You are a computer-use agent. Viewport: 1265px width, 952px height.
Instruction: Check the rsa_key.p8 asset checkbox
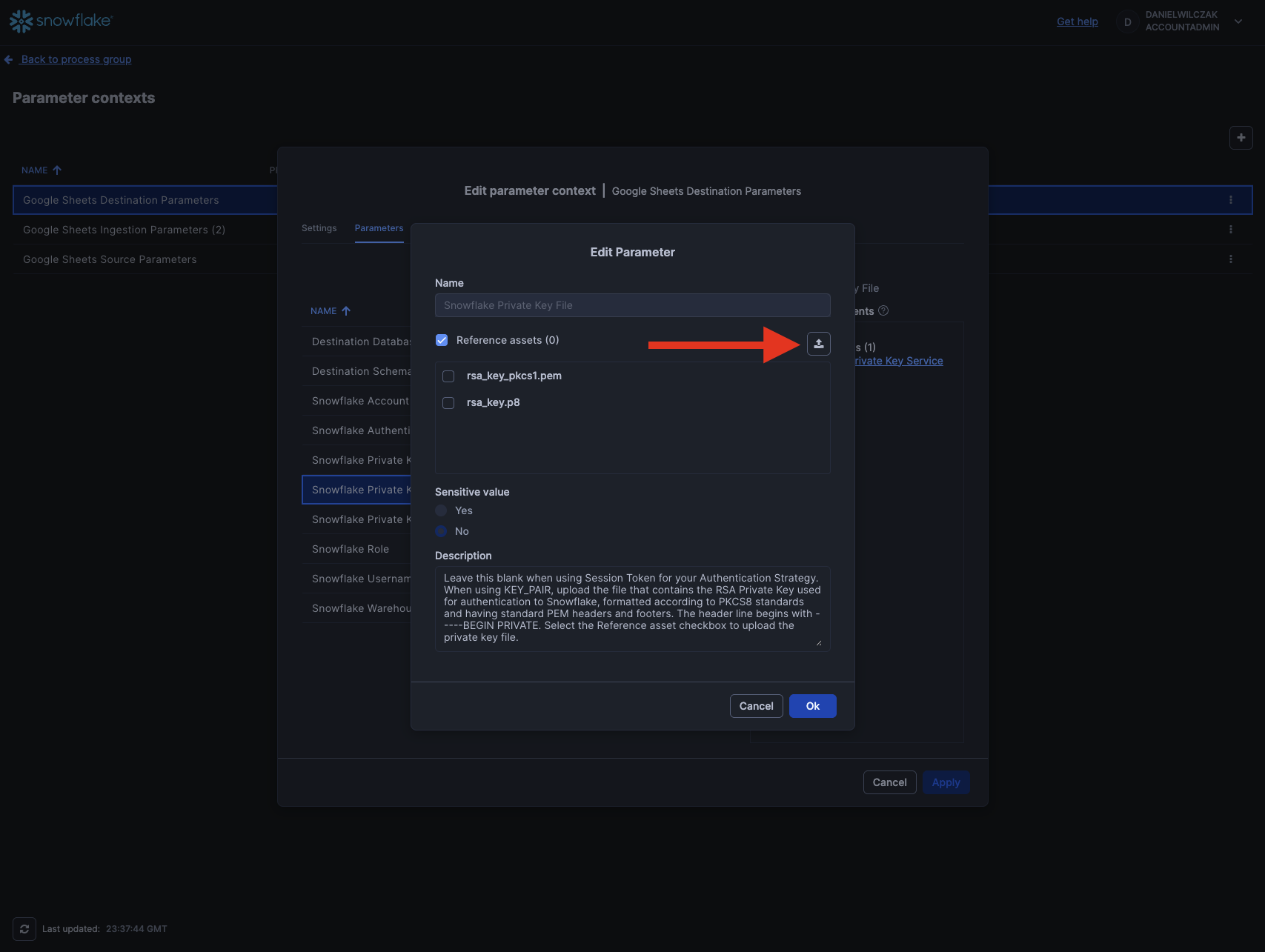point(448,403)
